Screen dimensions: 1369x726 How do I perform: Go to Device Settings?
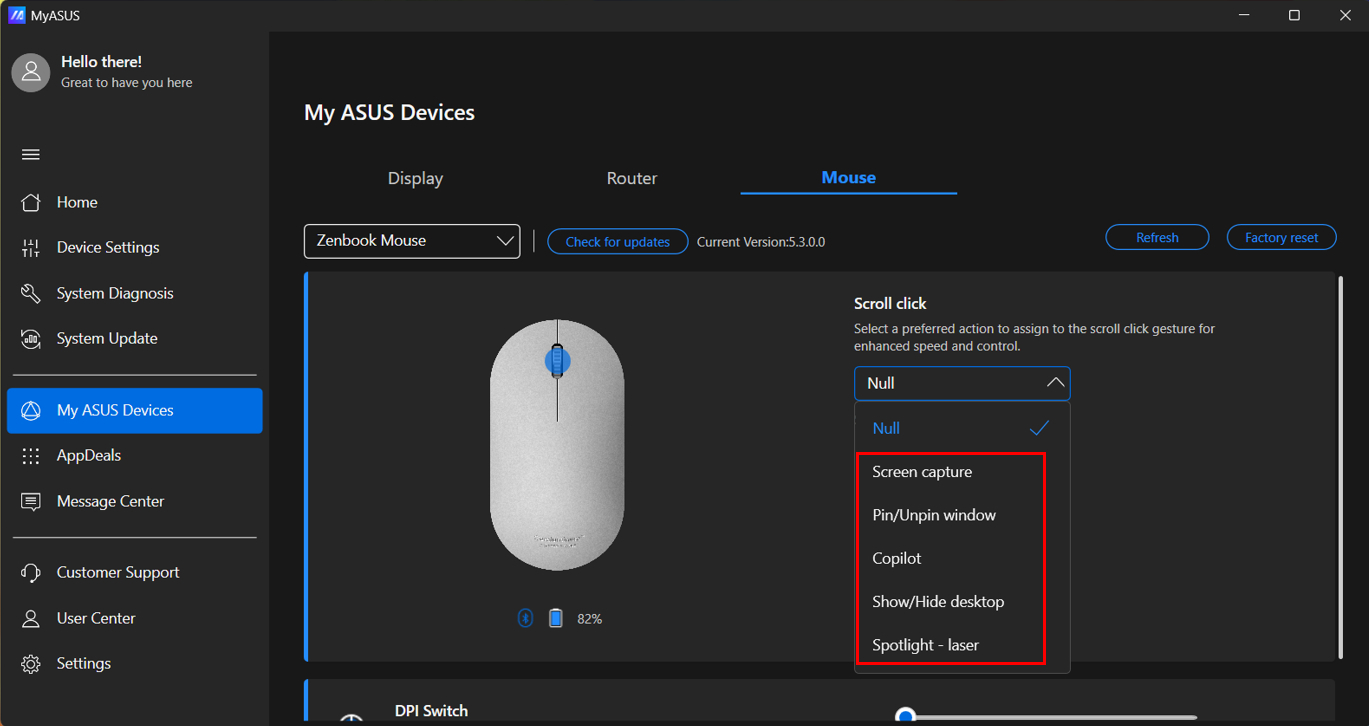point(135,248)
